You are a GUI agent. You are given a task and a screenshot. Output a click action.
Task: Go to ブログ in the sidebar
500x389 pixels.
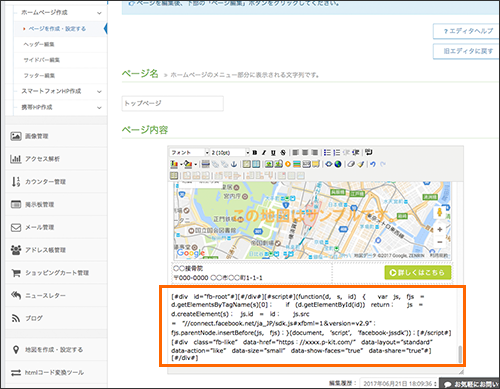56,318
